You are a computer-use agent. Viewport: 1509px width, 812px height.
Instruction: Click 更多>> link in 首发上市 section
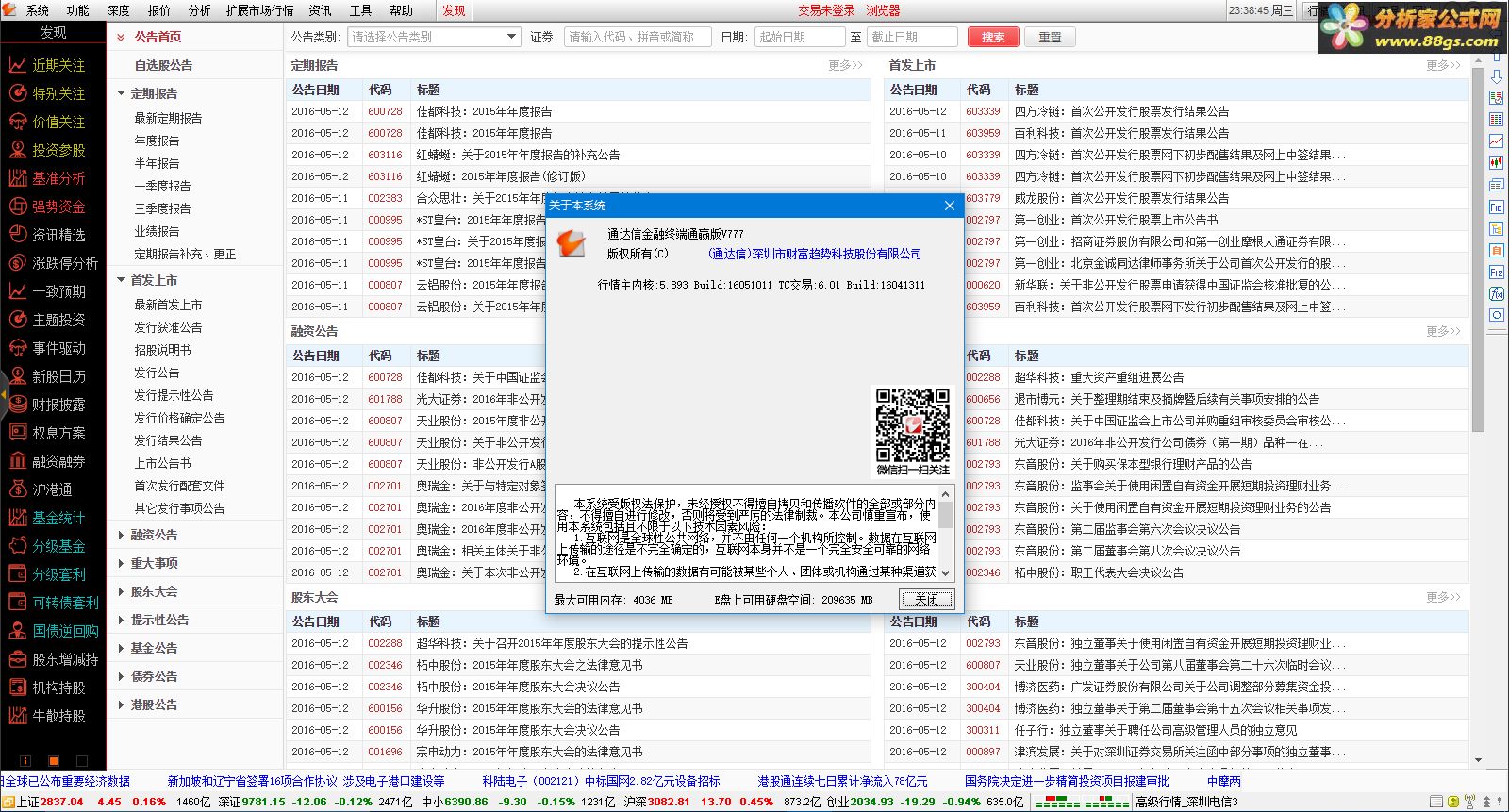click(x=1443, y=65)
